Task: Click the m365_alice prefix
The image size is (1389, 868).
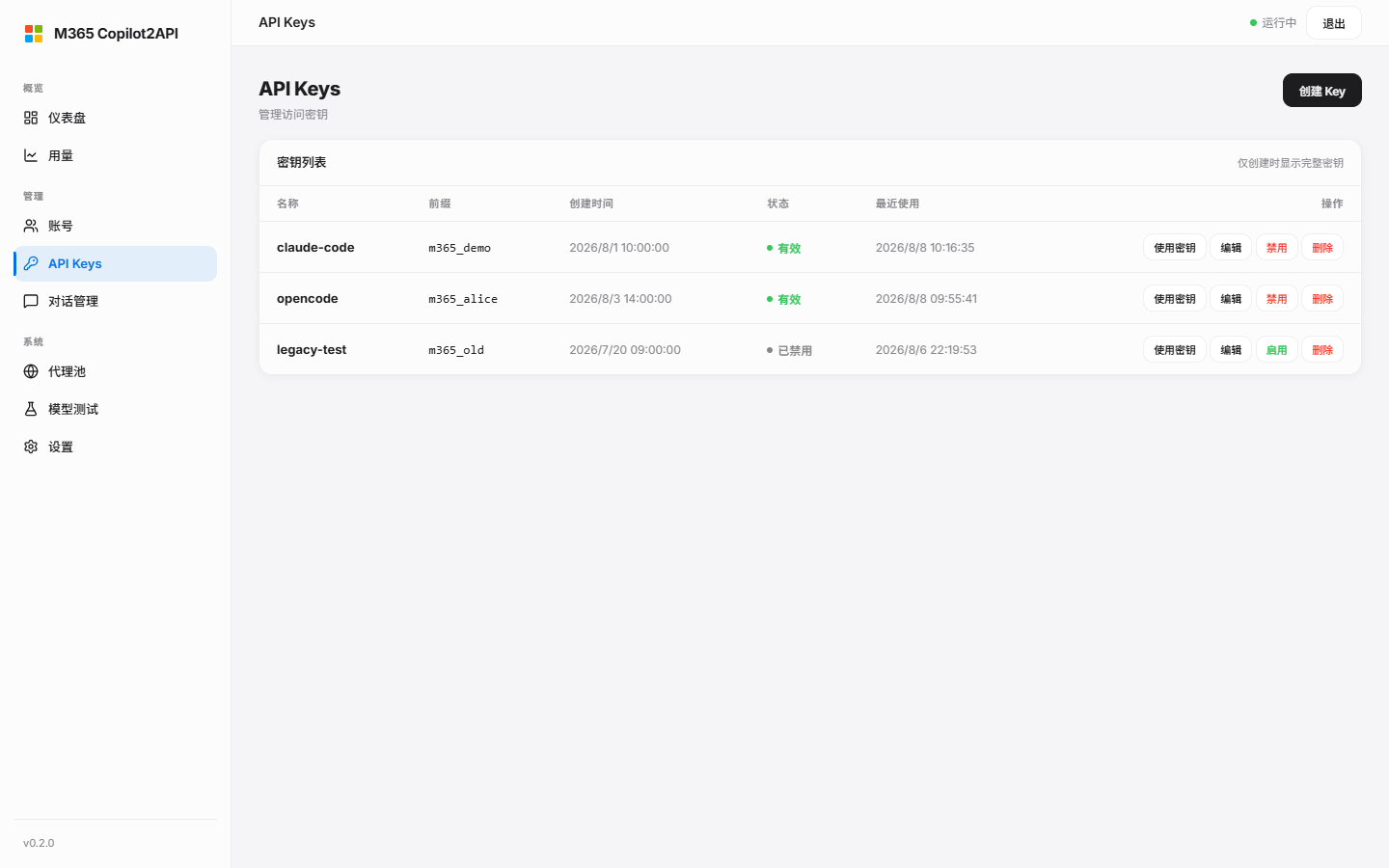Action: tap(463, 299)
